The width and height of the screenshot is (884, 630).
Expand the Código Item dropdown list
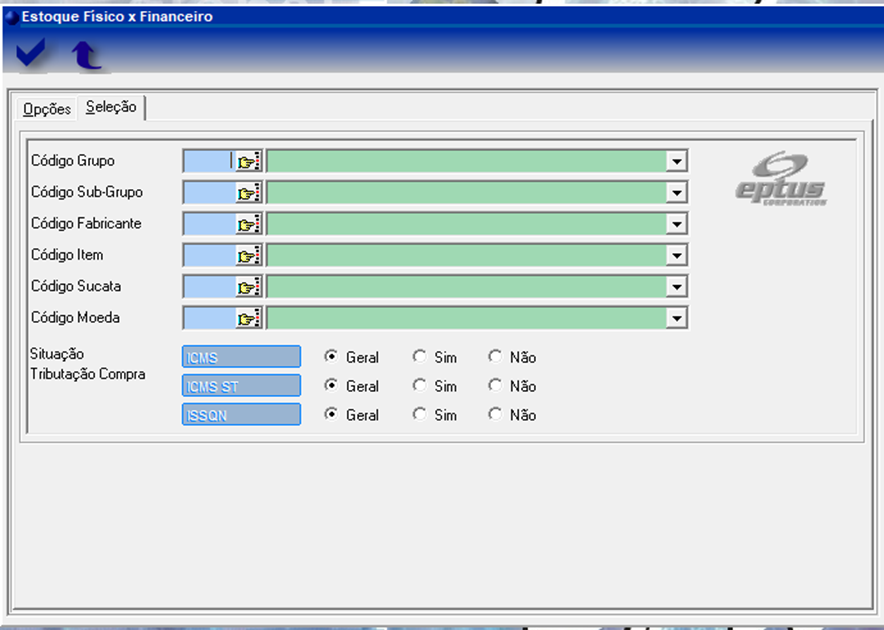coord(677,256)
